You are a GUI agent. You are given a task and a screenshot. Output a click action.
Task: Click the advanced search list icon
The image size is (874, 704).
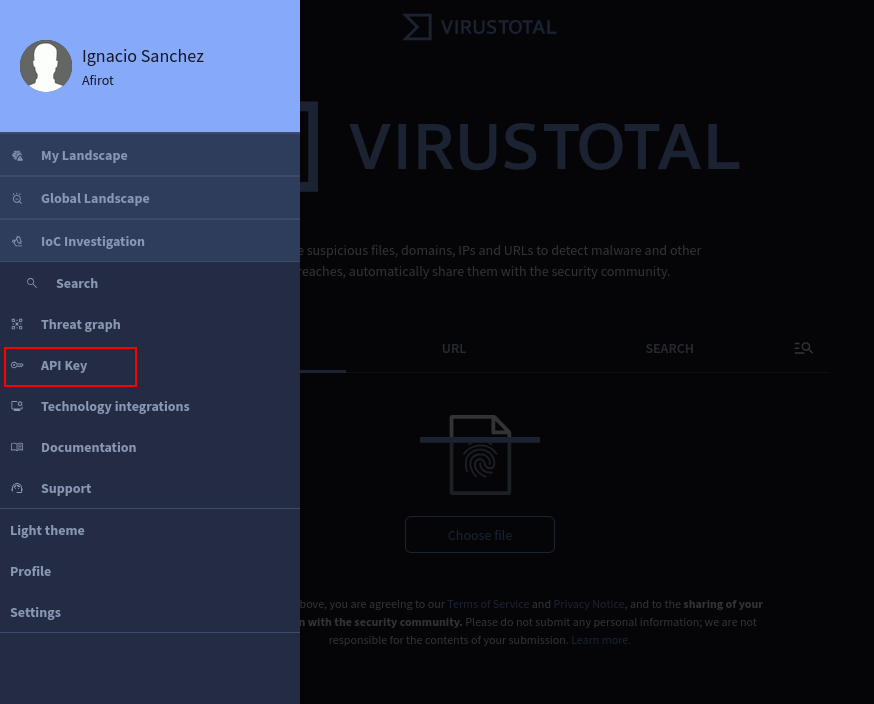[x=803, y=348]
